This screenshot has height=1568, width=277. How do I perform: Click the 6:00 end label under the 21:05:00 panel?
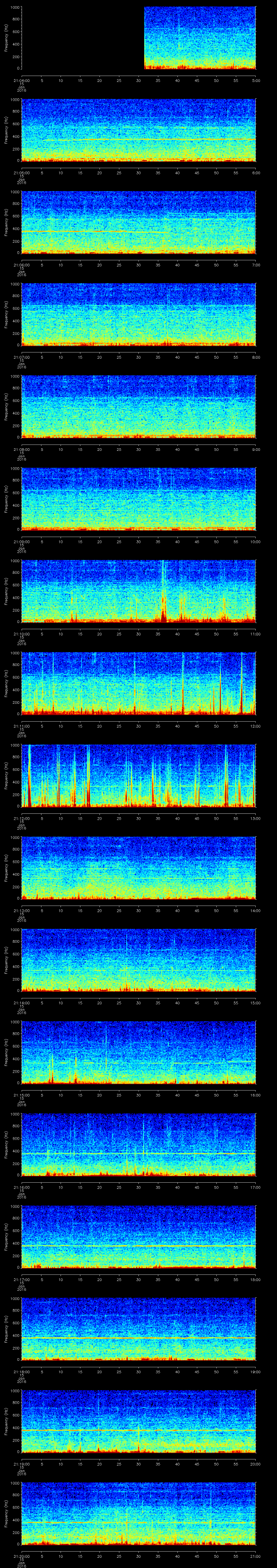click(256, 173)
